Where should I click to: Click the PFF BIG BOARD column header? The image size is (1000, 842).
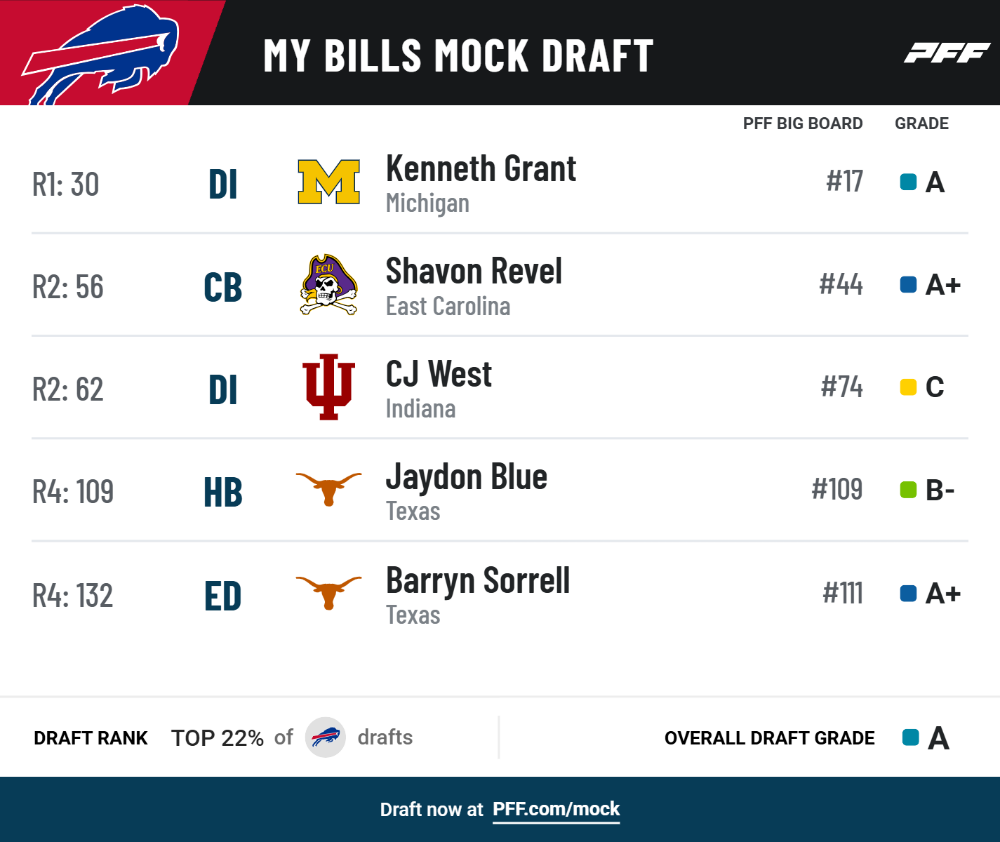(x=802, y=123)
